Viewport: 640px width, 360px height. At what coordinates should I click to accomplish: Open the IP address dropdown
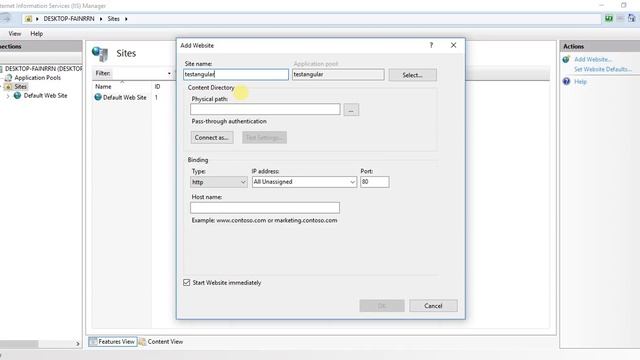[x=304, y=182]
